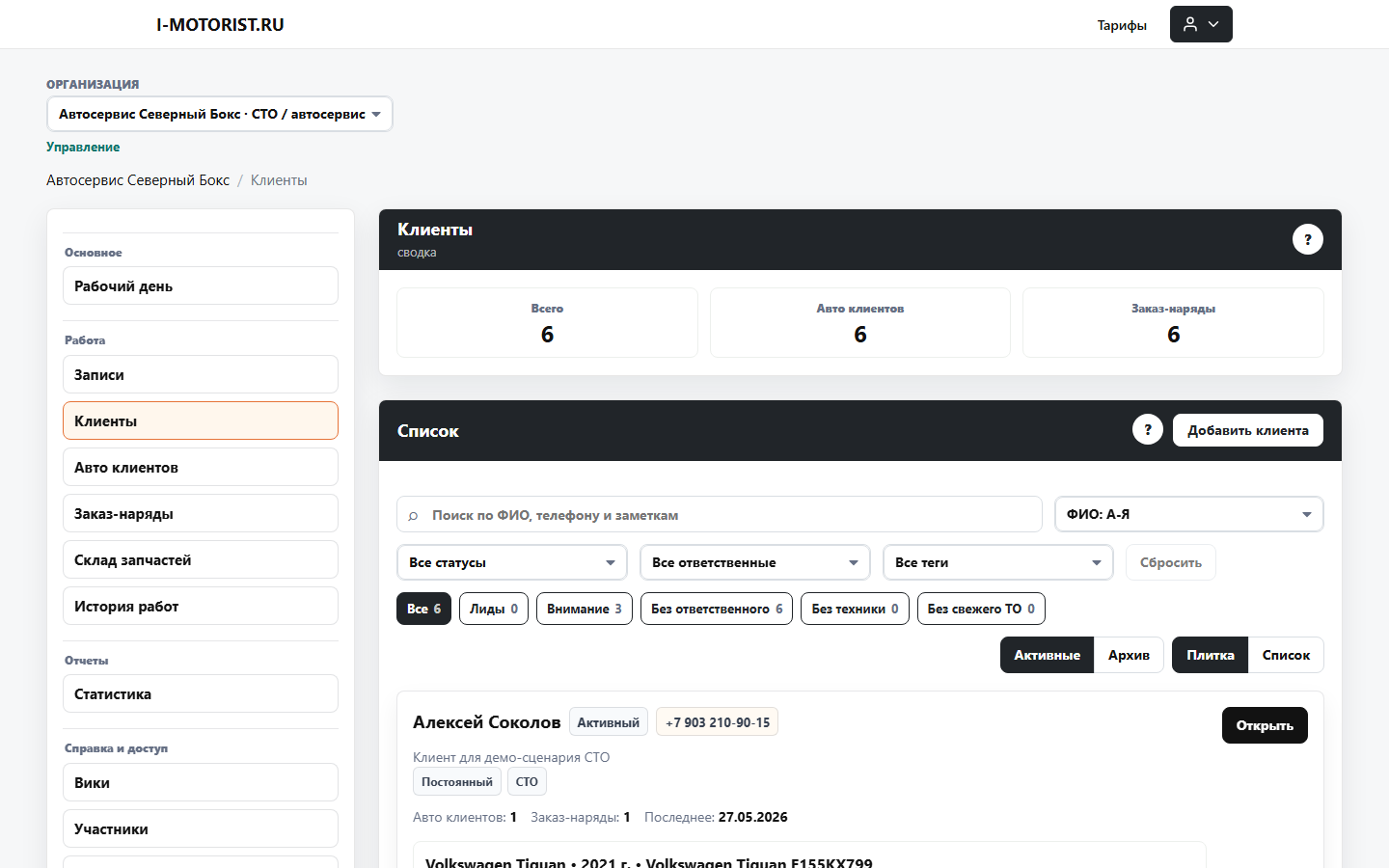Click the Добавить клиента button
Image resolution: width=1389 pixels, height=868 pixels.
click(x=1248, y=430)
